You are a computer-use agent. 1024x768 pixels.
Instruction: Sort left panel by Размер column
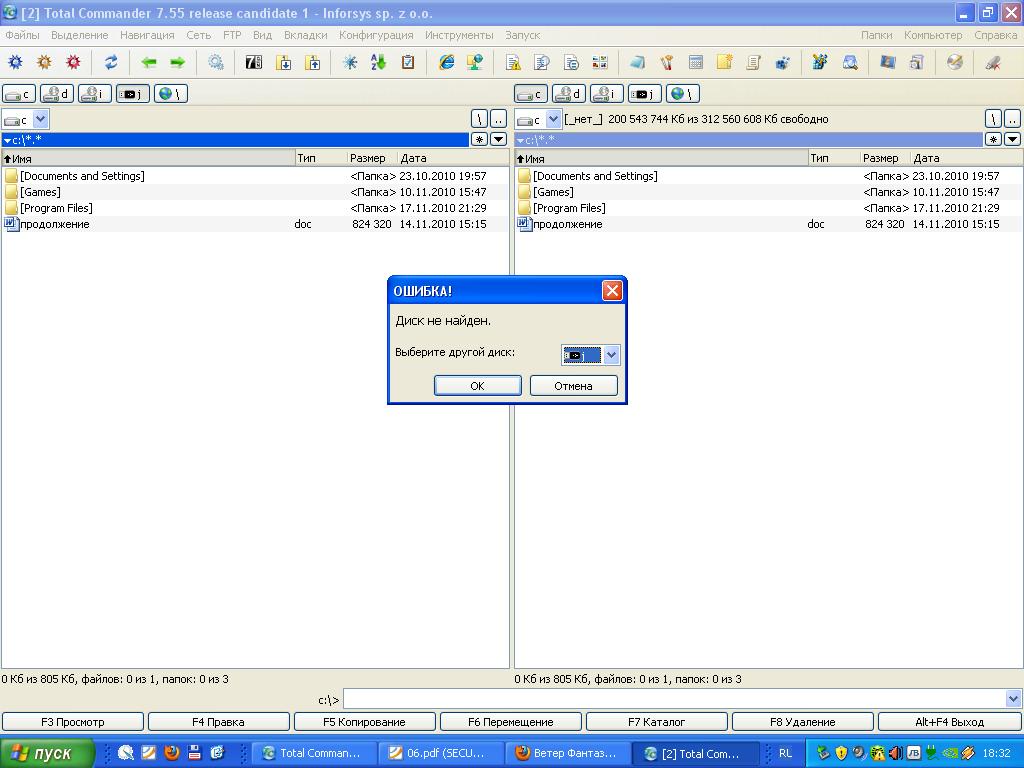pyautogui.click(x=372, y=158)
